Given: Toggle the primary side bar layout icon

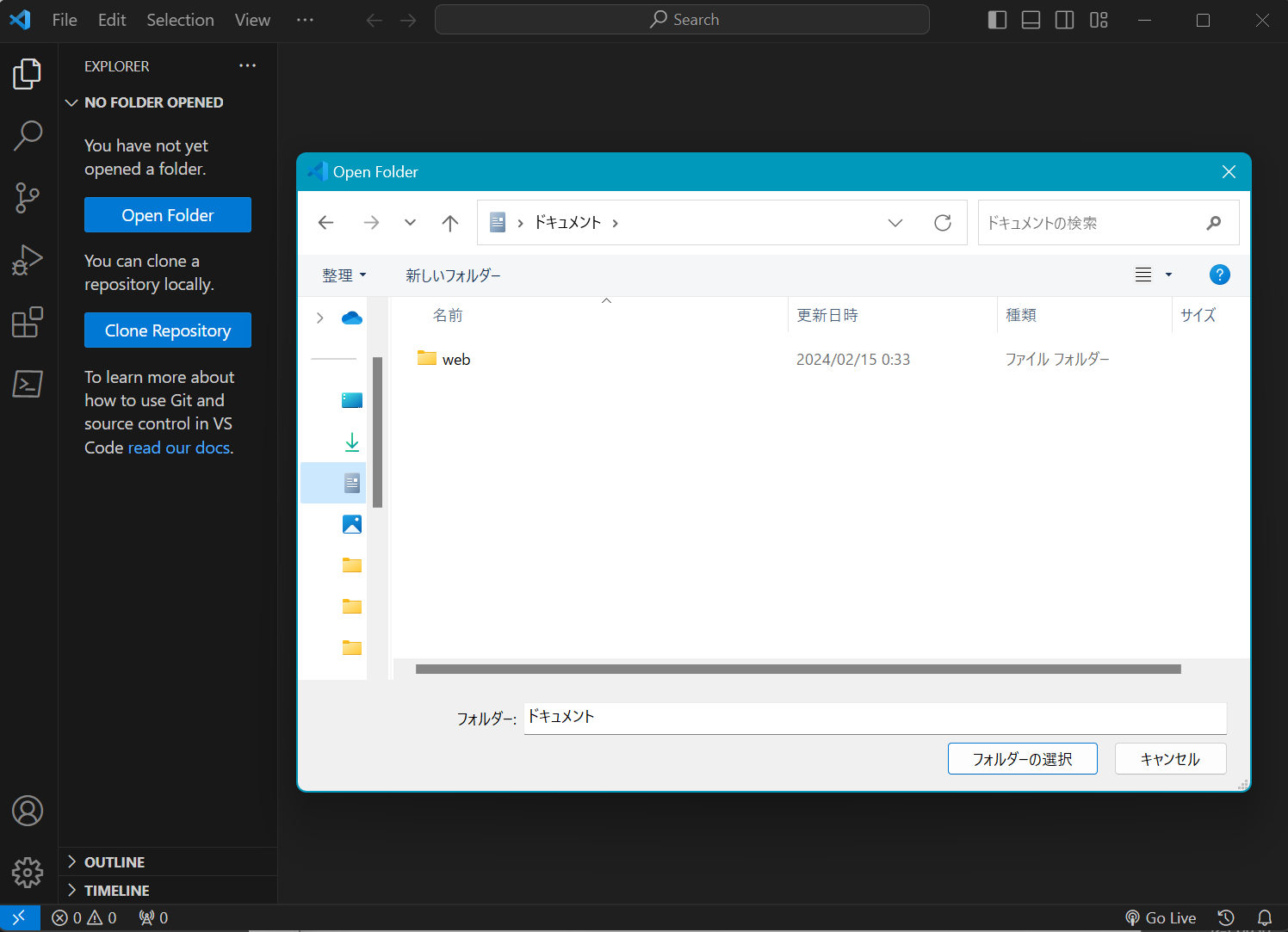Looking at the screenshot, I should tap(997, 20).
